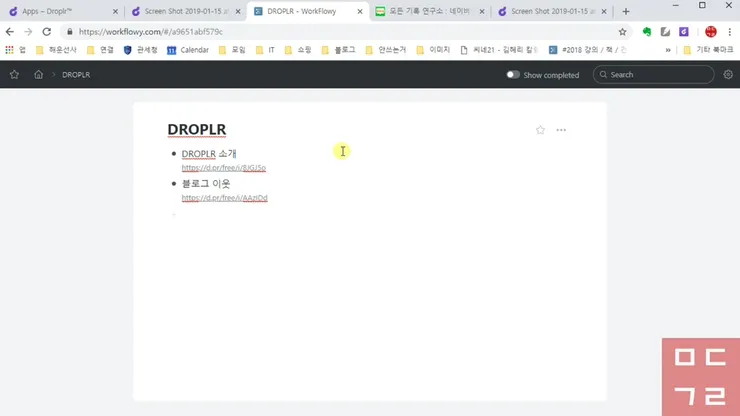The width and height of the screenshot is (740, 416).
Task: Open the Droplr extension
Action: pos(684,32)
